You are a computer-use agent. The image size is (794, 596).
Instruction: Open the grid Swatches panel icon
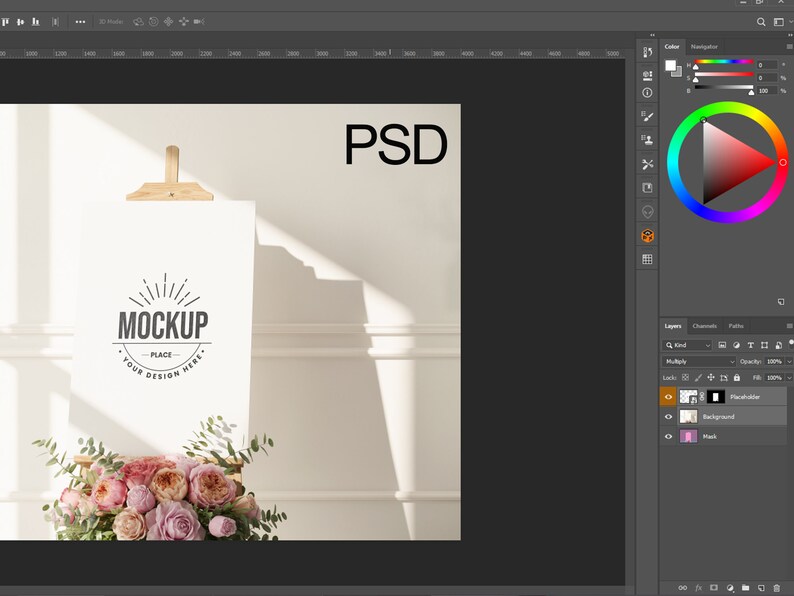click(647, 259)
